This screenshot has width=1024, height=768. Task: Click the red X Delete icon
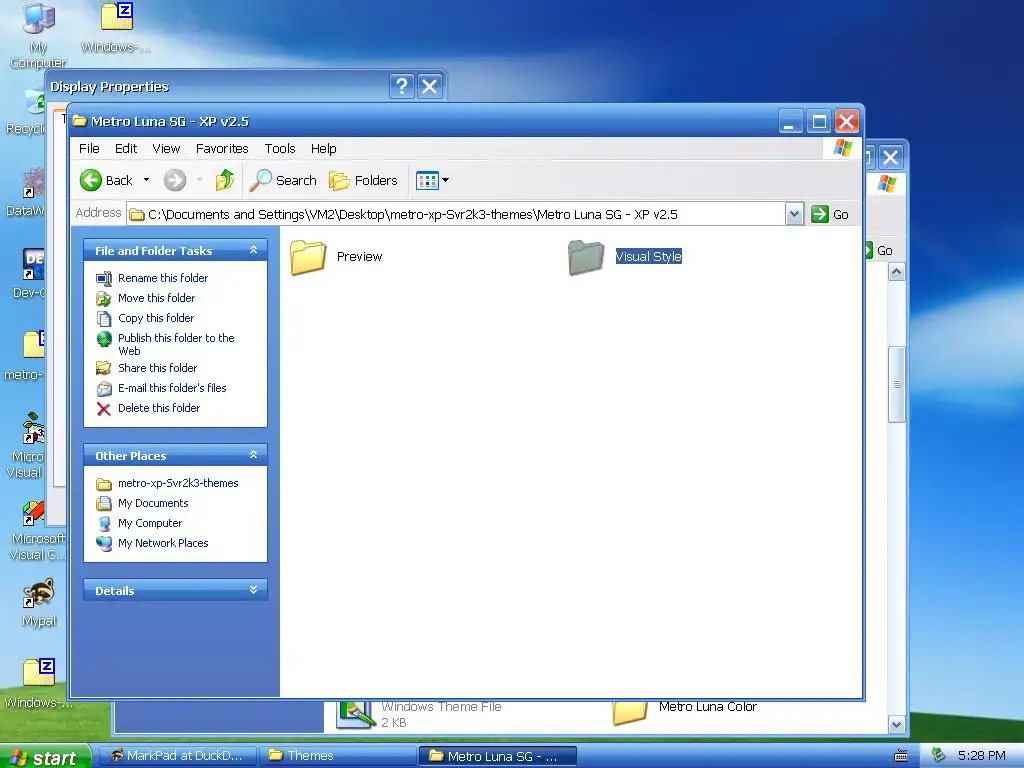[x=104, y=409]
